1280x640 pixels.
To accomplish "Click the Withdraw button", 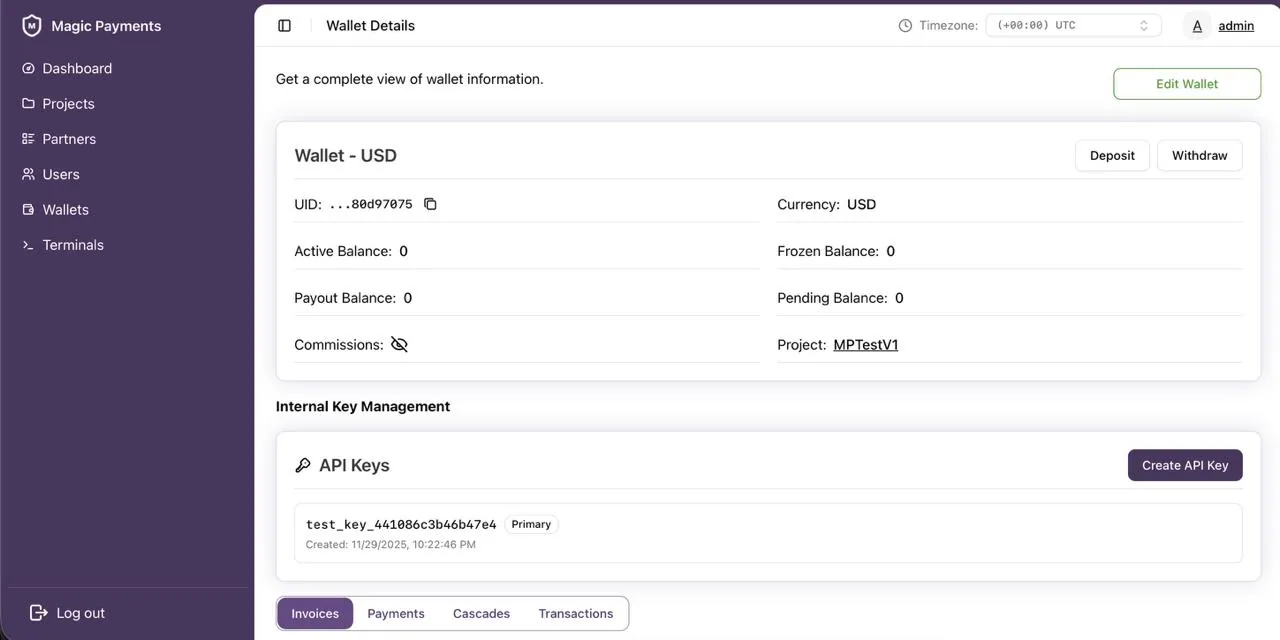I will pos(1200,156).
